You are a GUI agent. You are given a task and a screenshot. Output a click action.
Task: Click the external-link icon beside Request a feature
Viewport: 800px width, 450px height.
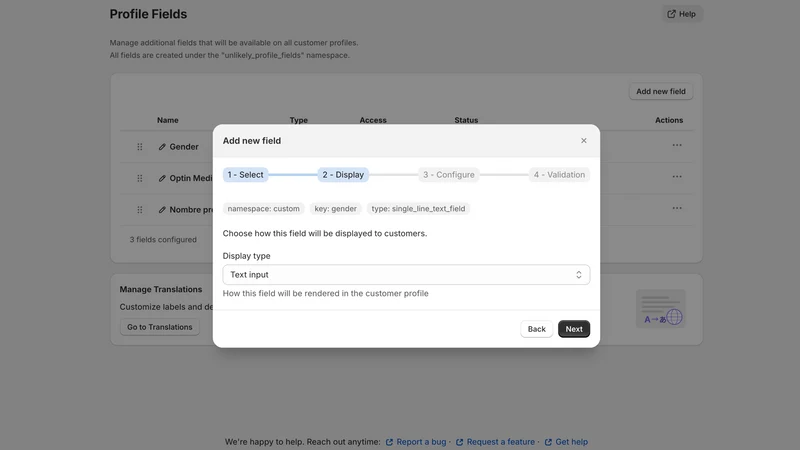coord(460,442)
